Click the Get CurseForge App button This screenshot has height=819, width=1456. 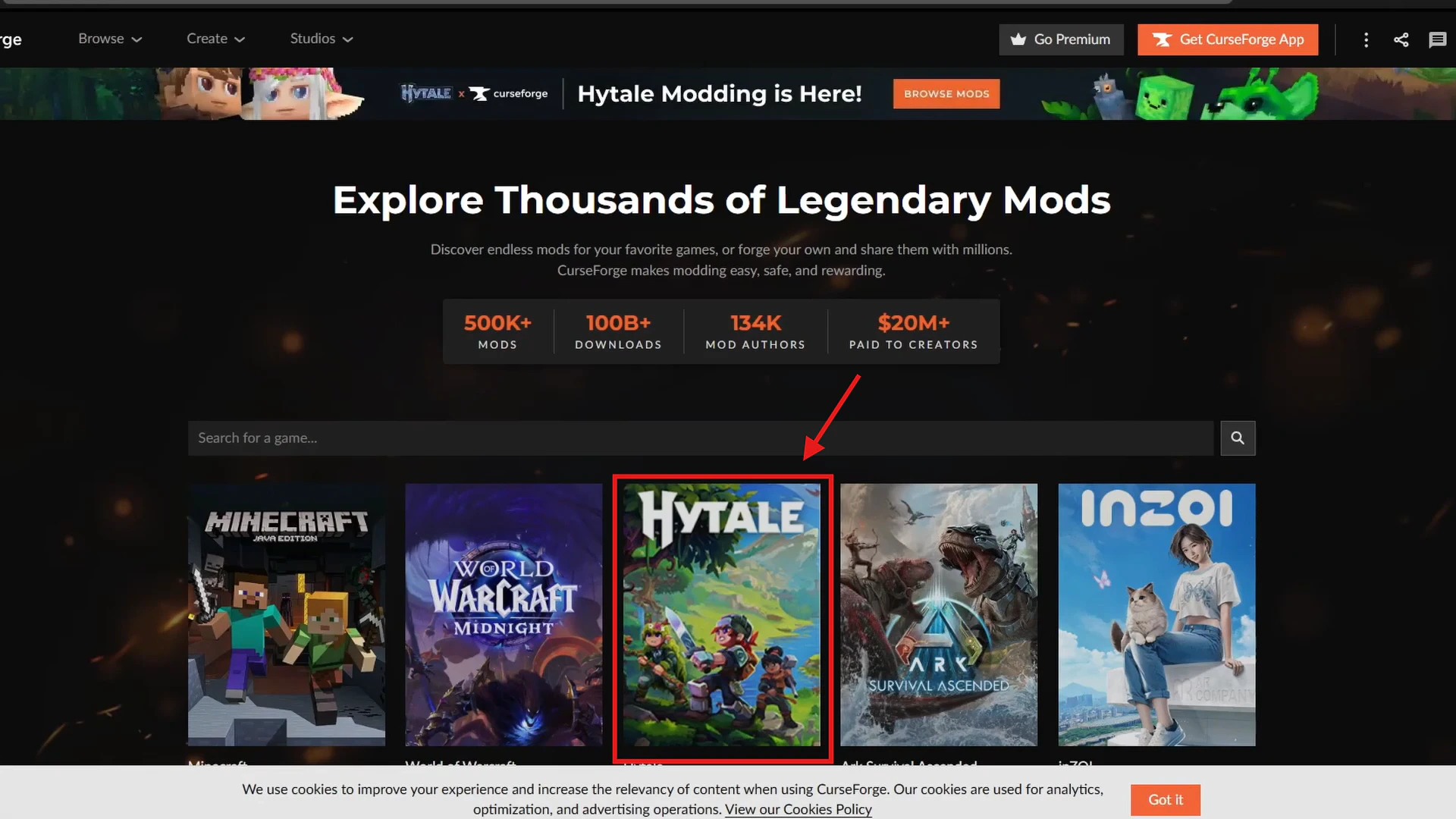(1228, 39)
